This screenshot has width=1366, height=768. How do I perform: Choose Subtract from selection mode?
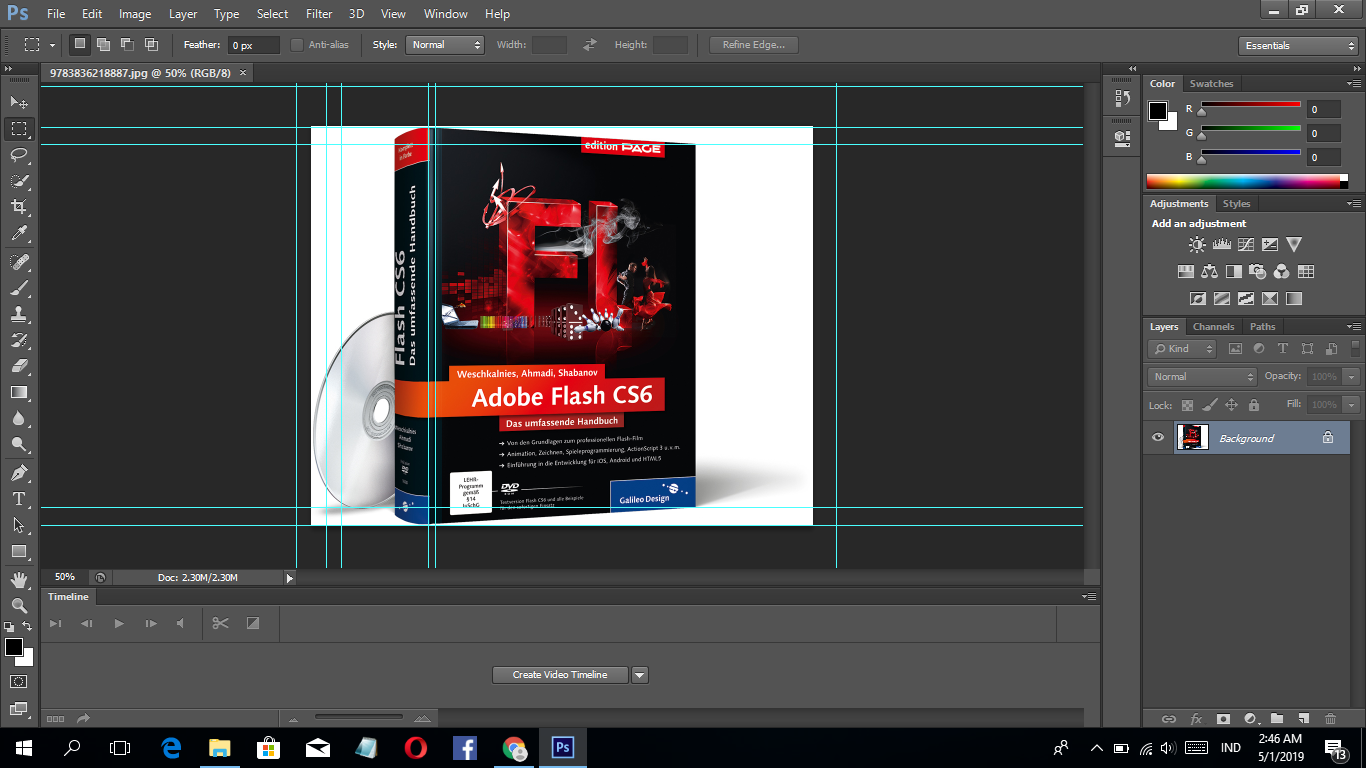click(x=127, y=44)
